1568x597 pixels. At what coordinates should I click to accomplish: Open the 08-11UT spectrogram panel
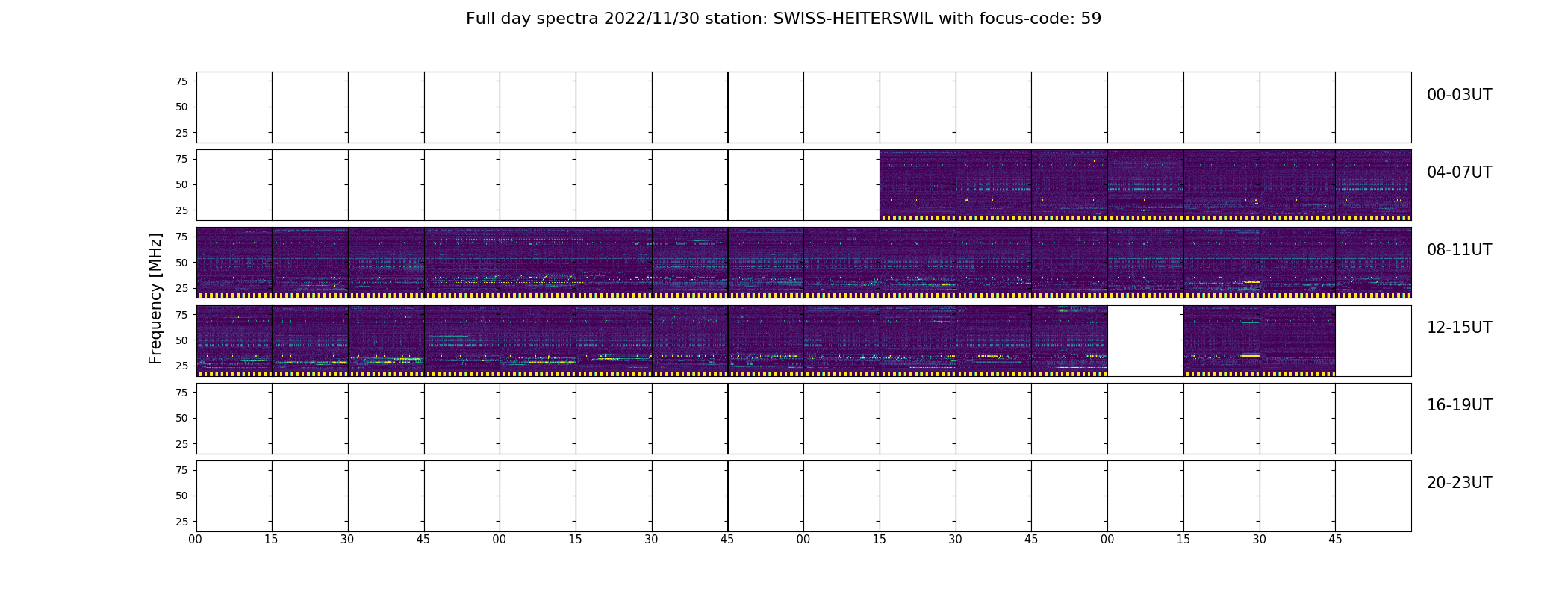tap(803, 263)
